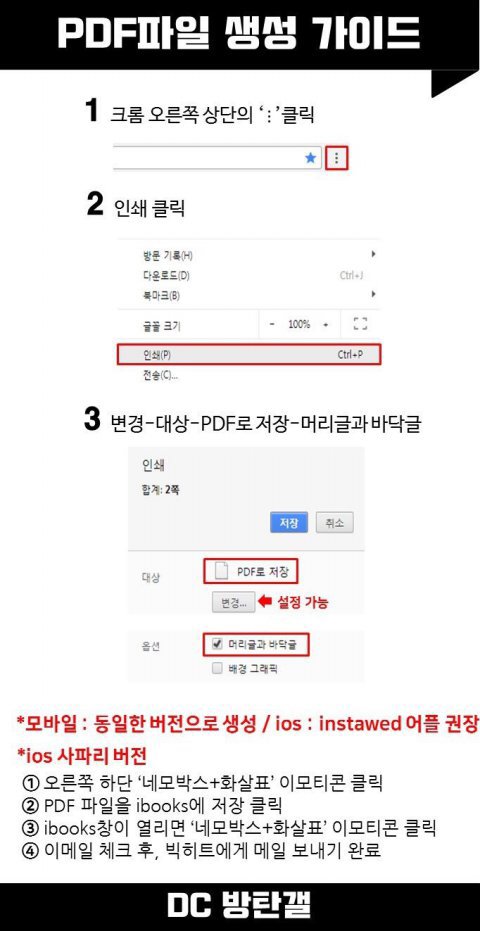This screenshot has width=480, height=931.
Task: Enable the 머리글과 바닥글 checkbox
Action: click(217, 644)
